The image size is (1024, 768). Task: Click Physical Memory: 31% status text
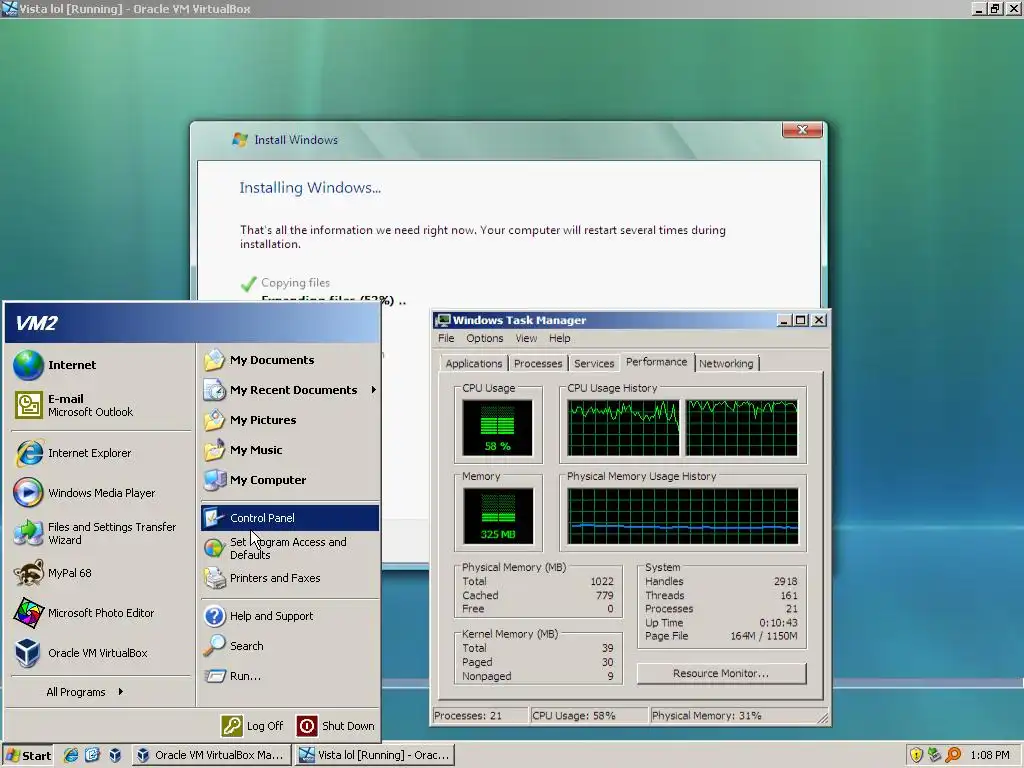click(706, 716)
